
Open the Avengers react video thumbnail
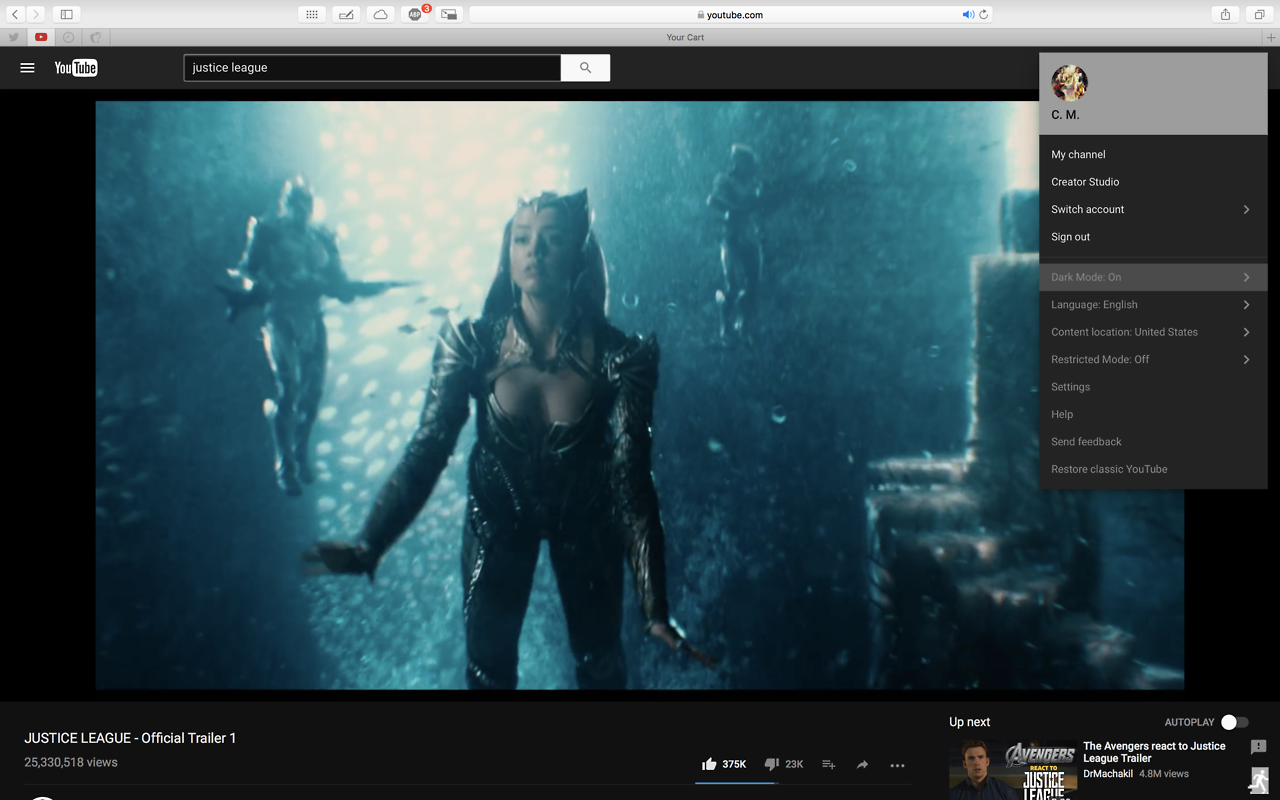pos(1013,769)
